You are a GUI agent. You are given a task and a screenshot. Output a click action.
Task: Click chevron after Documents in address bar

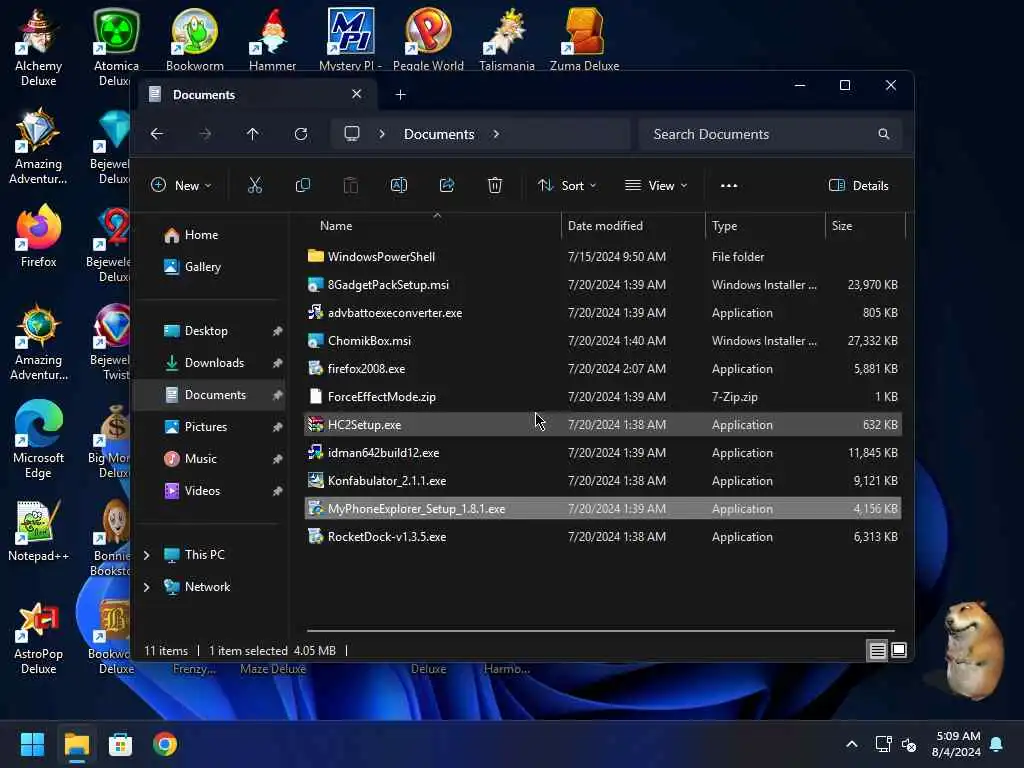[496, 134]
